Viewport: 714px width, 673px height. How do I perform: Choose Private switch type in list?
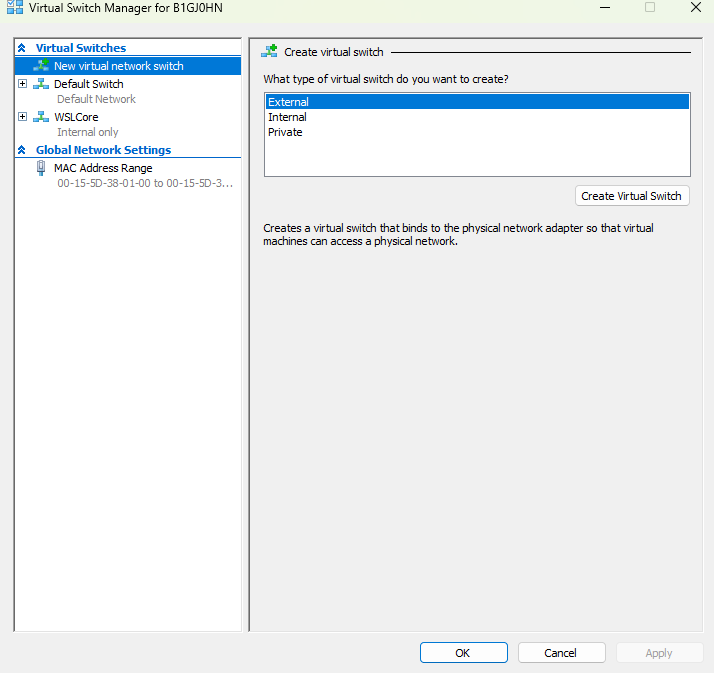[285, 132]
